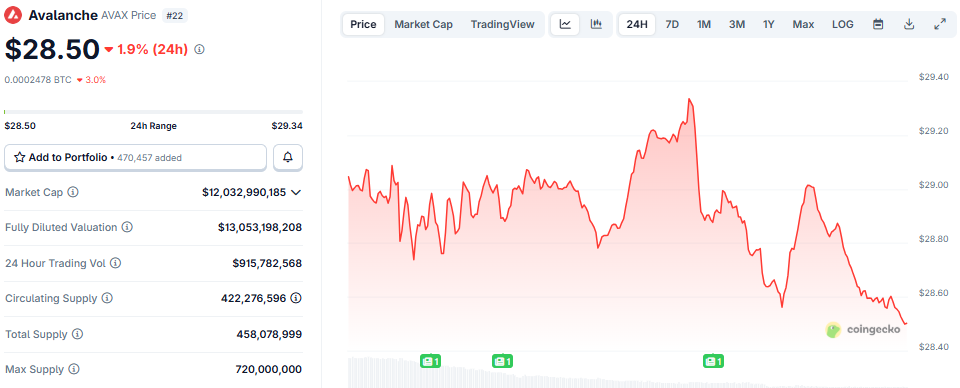Viewport: 960px width, 388px height.
Task: Open the TradingView tab
Action: coord(503,24)
